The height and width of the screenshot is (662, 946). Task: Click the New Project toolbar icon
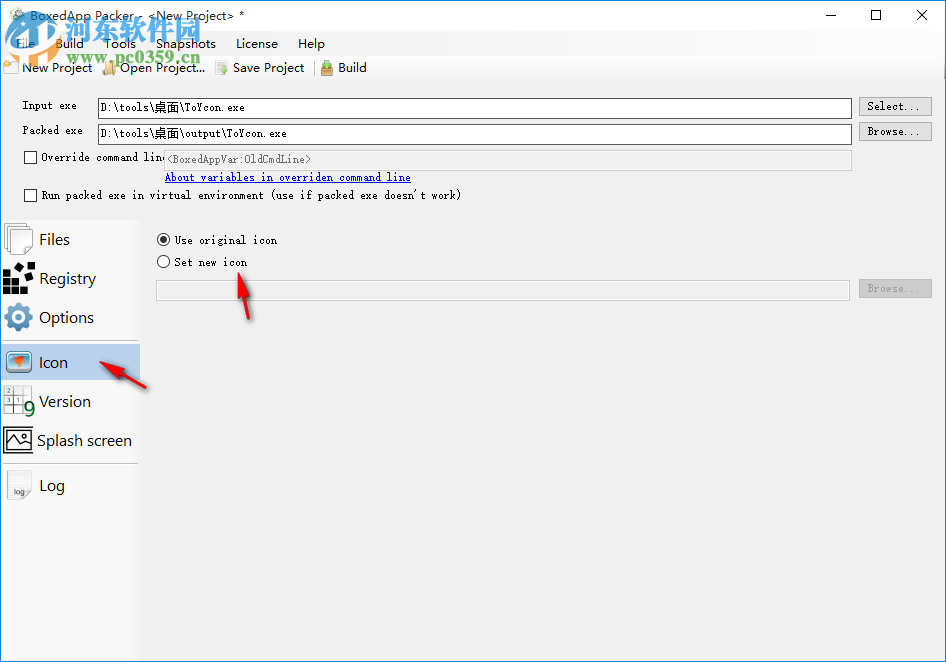coord(48,67)
